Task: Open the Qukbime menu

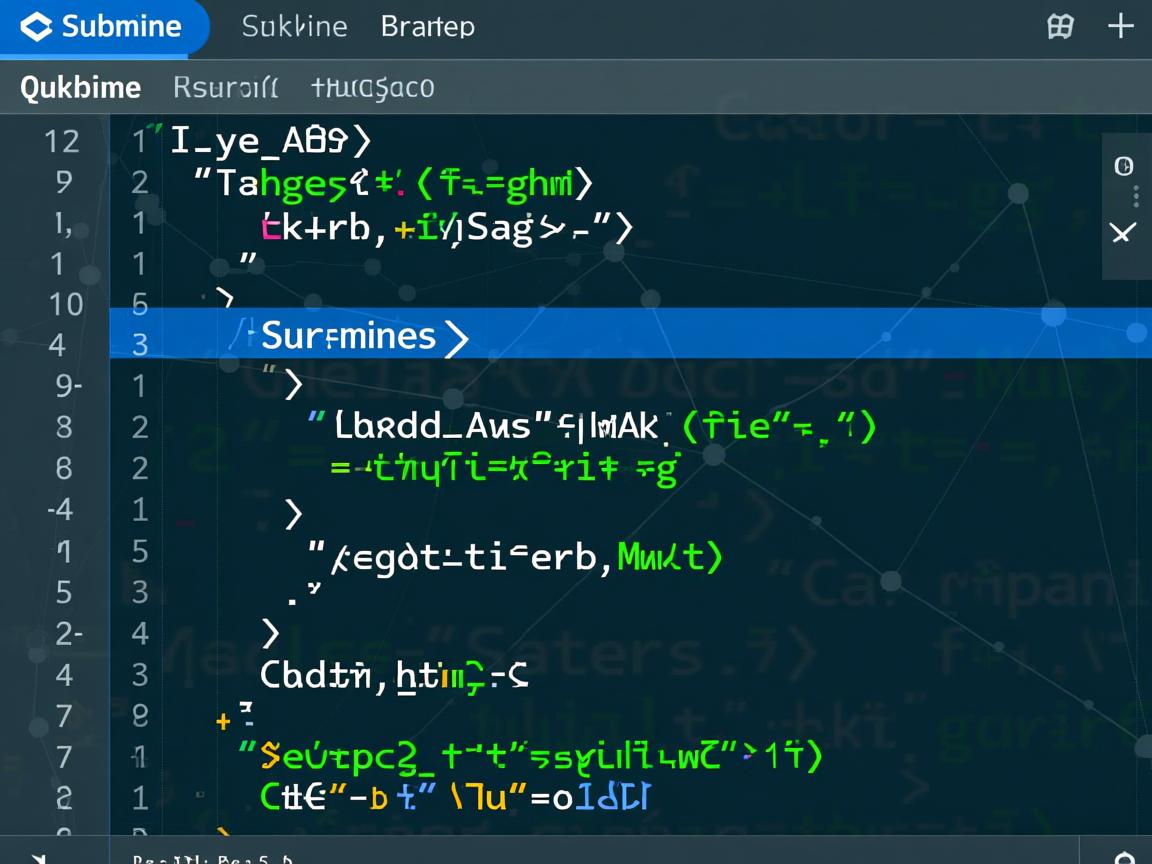Action: pyautogui.click(x=80, y=88)
